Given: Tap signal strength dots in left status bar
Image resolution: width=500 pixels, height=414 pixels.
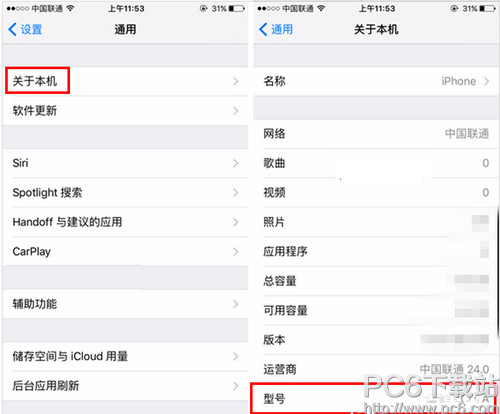Looking at the screenshot, I should click(x=18, y=9).
